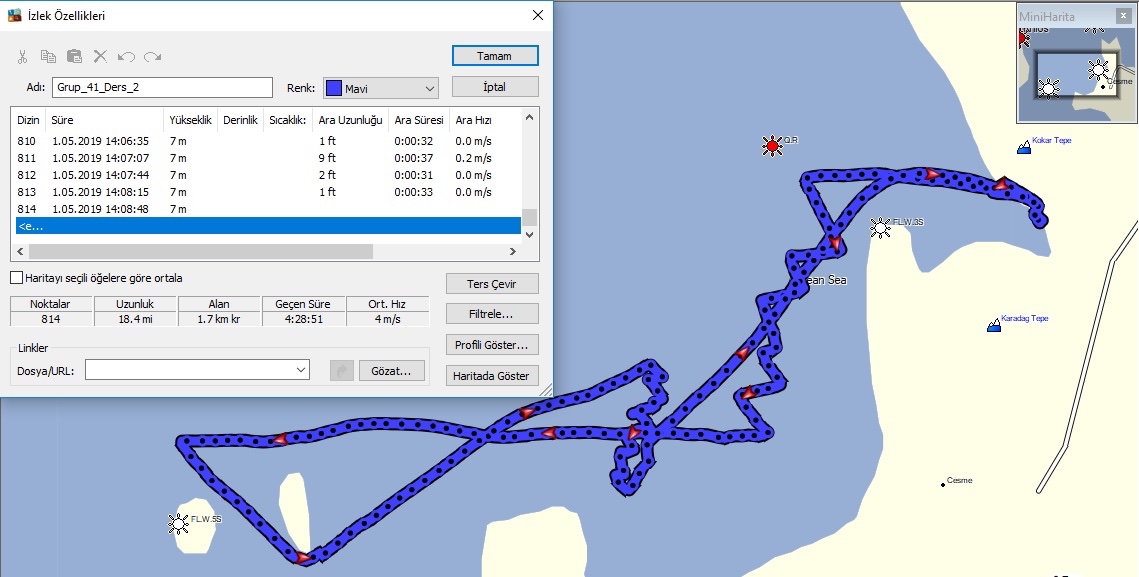Click the Undo arrow icon
Viewport: 1139px width, 577px height.
tap(126, 57)
